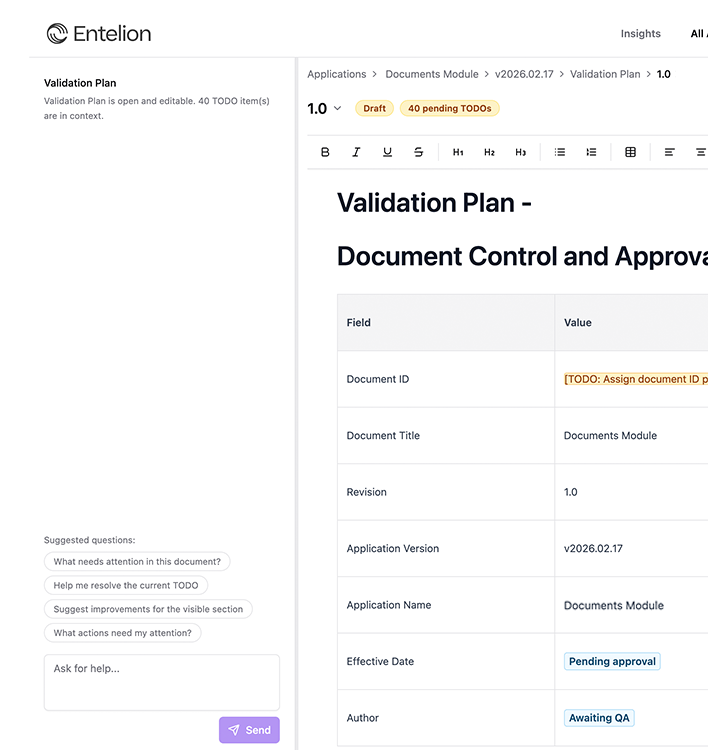The image size is (708, 750).
Task: Insert a numbered list
Action: [591, 152]
